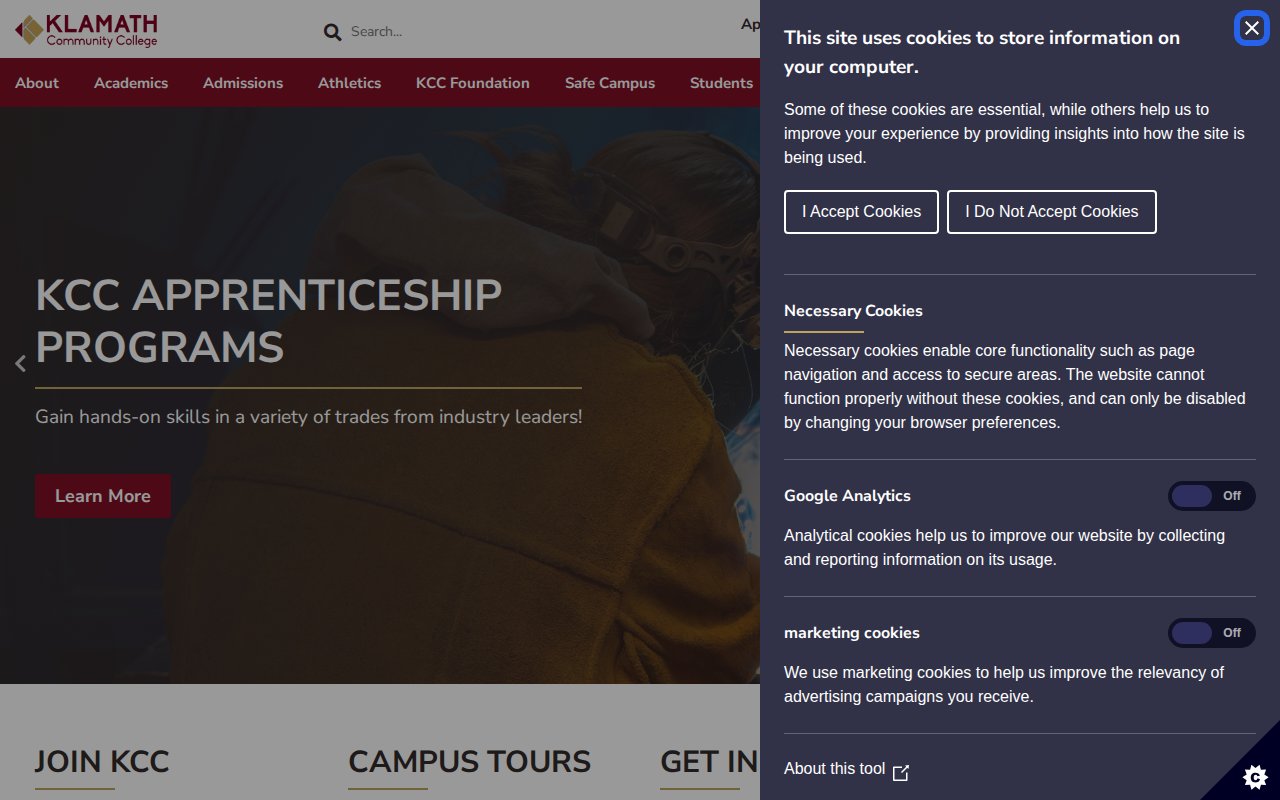The height and width of the screenshot is (800, 1280).
Task: Open the About this tool link
Action: 834,769
